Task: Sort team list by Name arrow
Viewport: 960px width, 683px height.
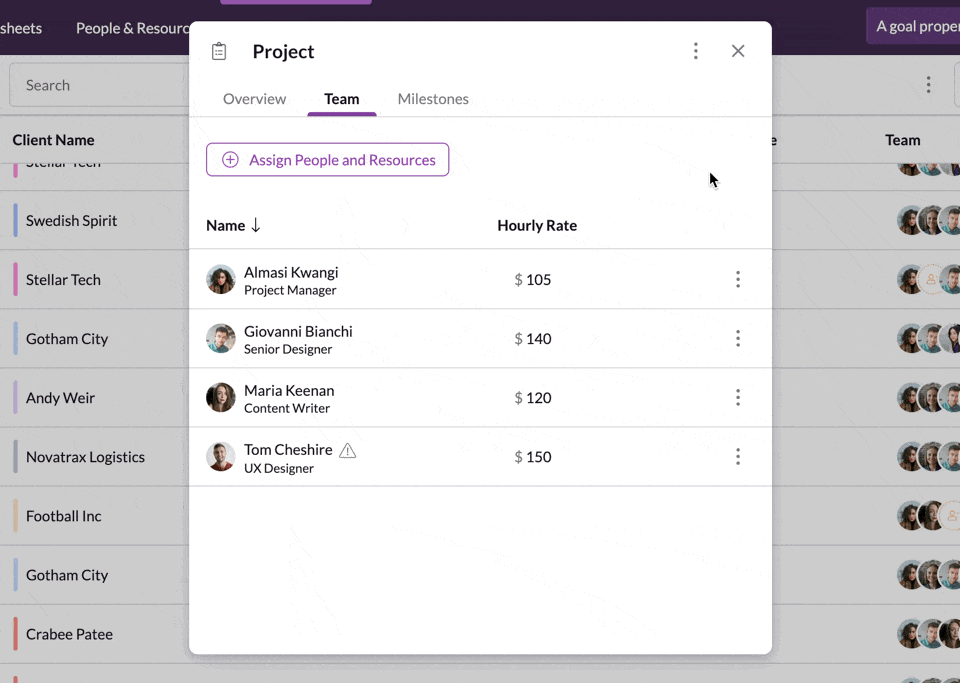Action: [x=256, y=225]
